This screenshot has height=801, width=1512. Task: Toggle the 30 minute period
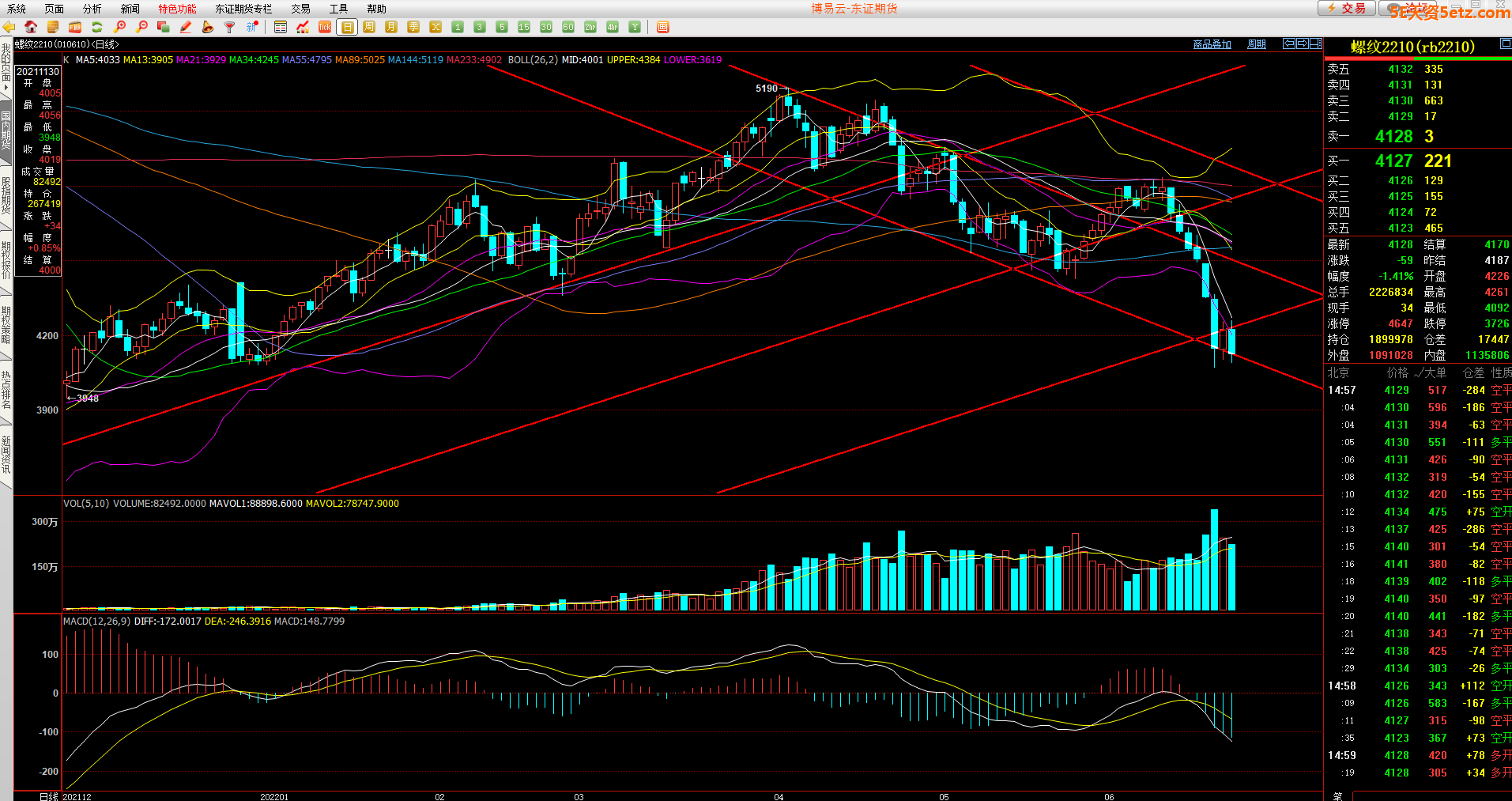tap(546, 27)
